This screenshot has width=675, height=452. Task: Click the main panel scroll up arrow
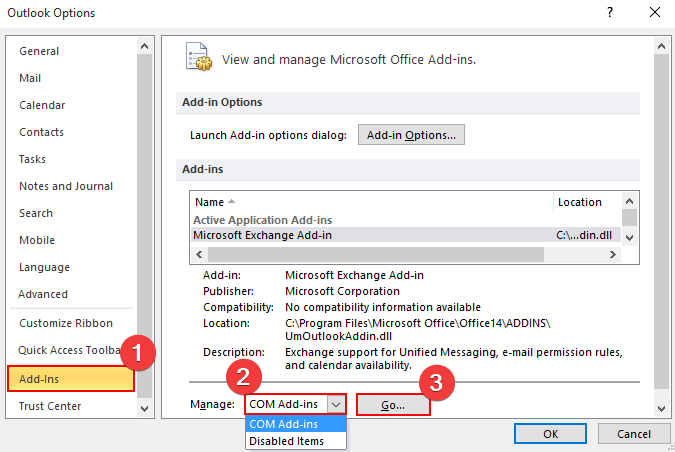[x=662, y=46]
